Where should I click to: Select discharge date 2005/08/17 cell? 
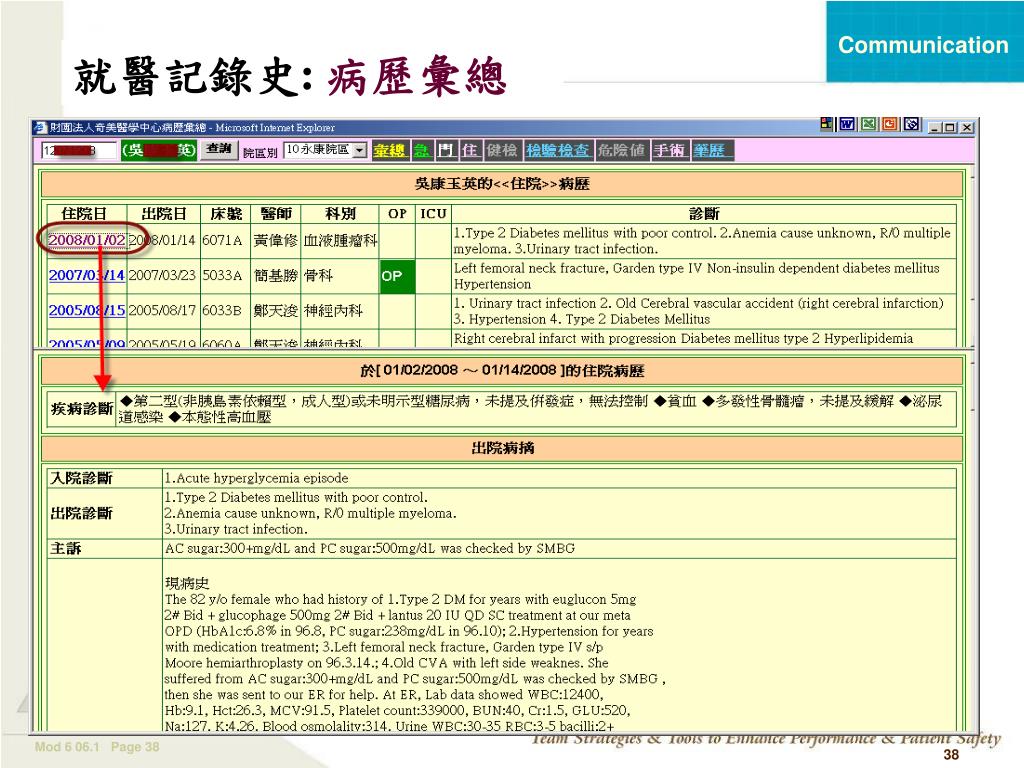[x=162, y=310]
